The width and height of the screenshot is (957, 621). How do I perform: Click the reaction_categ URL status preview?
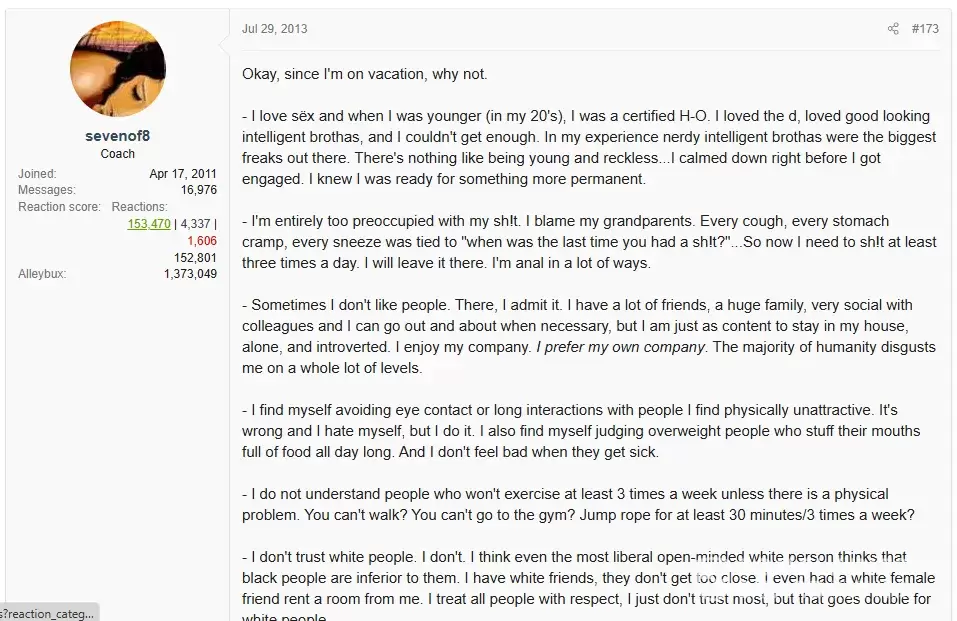pyautogui.click(x=49, y=613)
